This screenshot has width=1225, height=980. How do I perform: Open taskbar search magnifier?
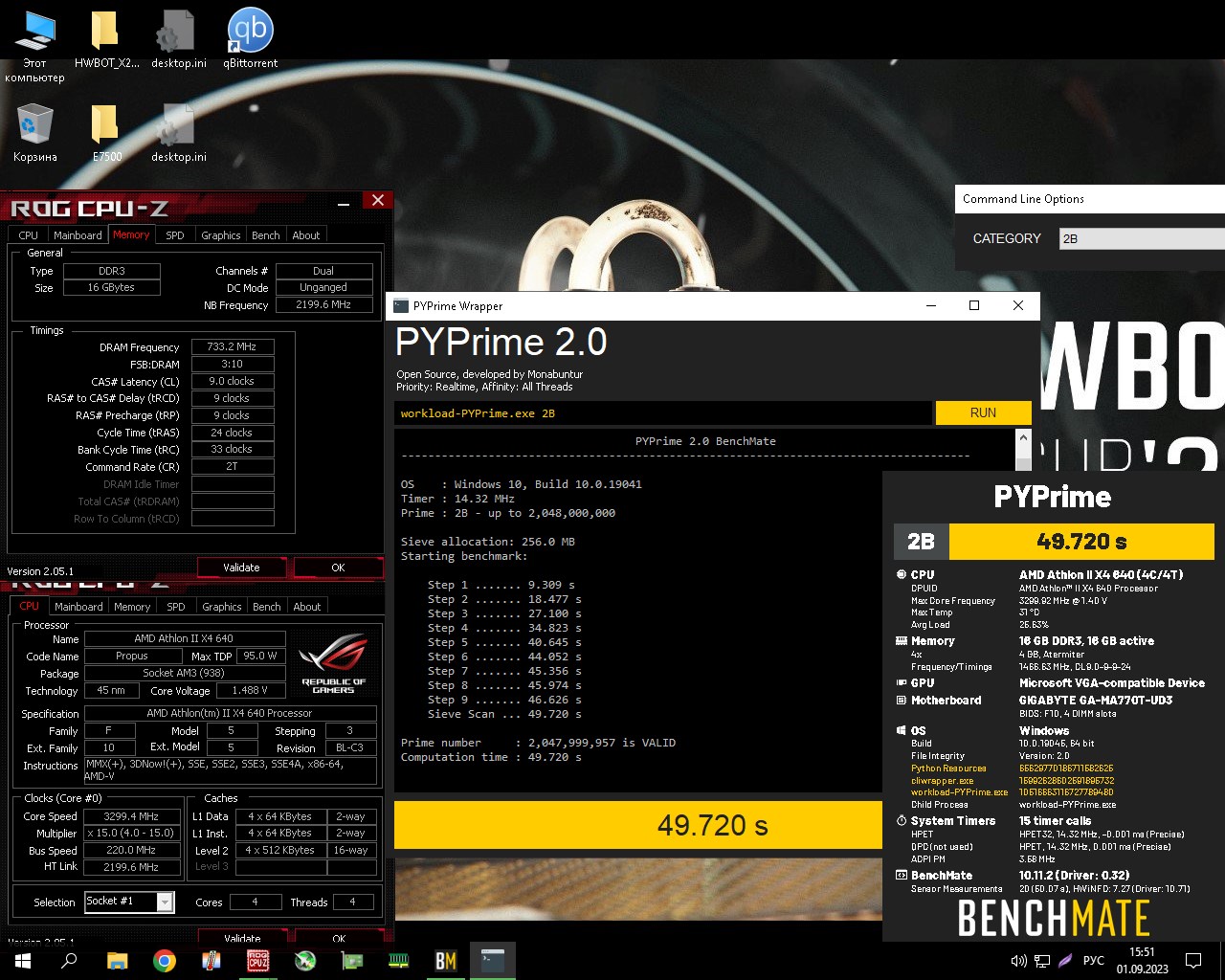(x=69, y=961)
